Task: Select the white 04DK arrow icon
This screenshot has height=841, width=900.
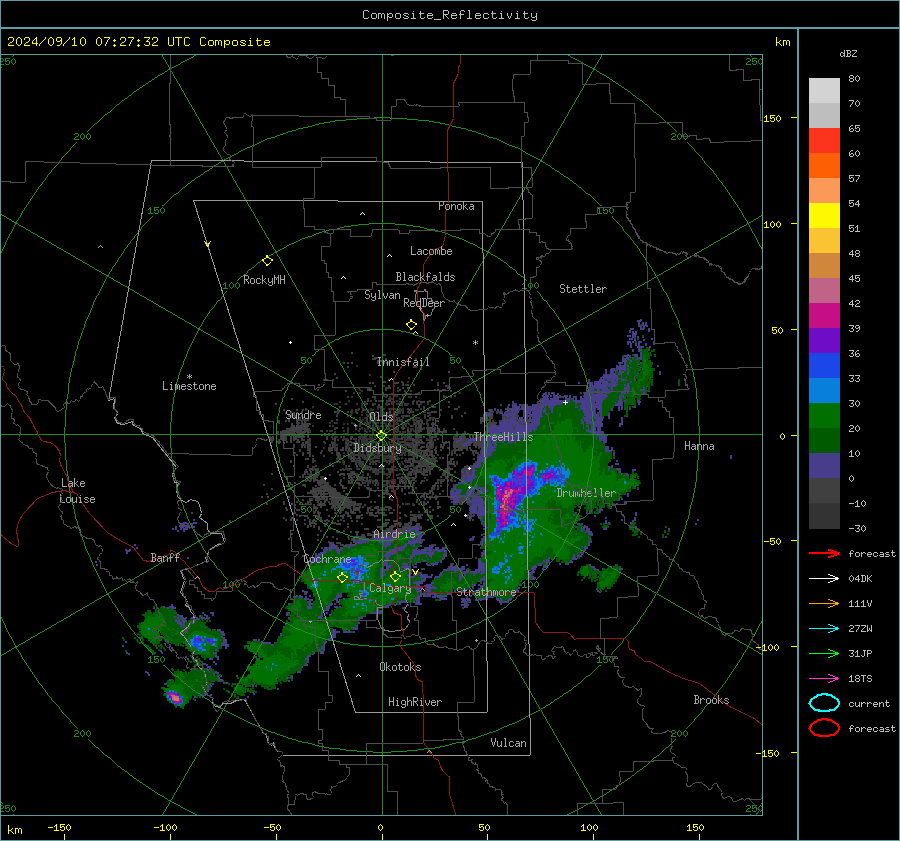Action: click(x=824, y=579)
